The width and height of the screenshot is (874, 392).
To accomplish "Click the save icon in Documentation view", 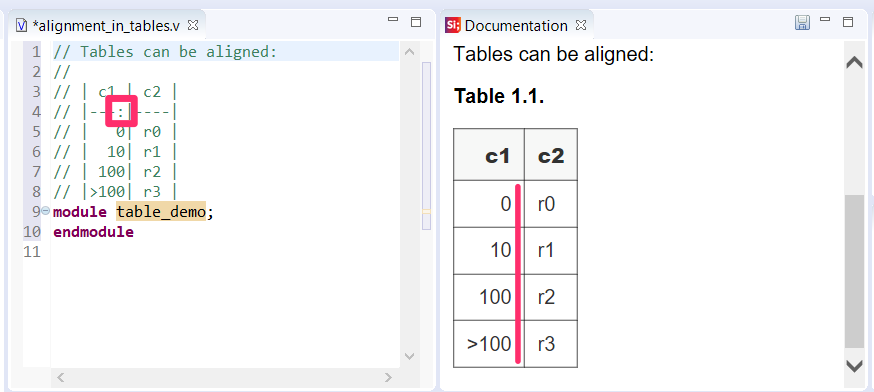I will [802, 23].
